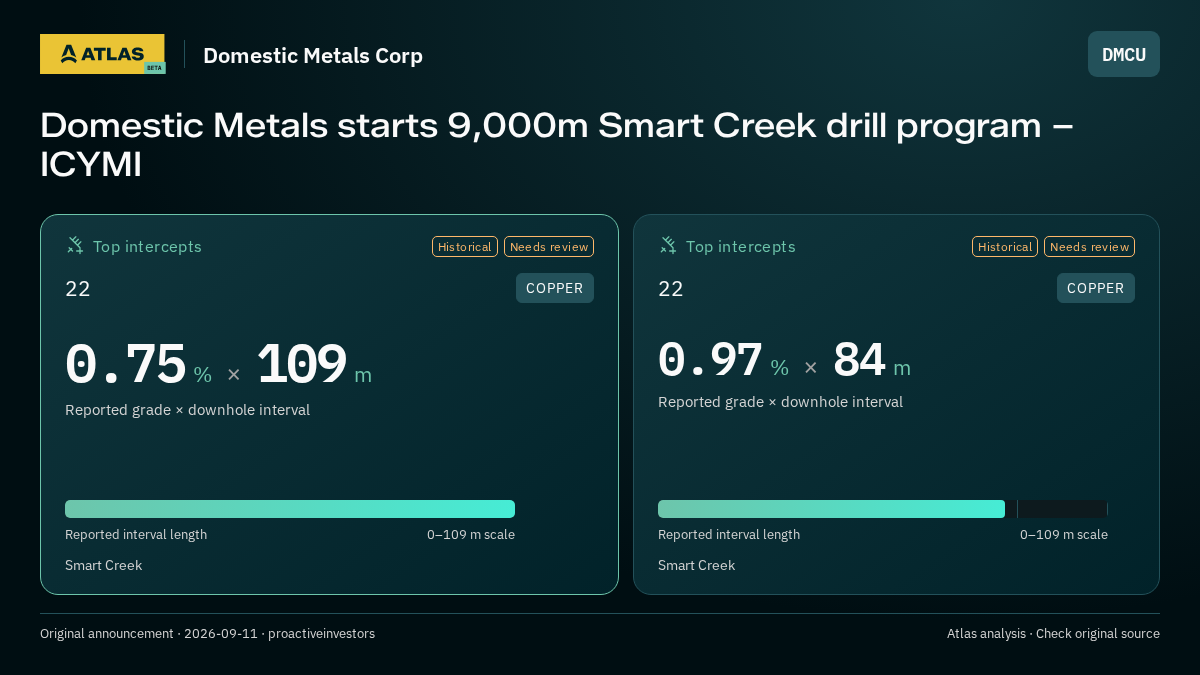
Task: Click the COPPER badge in the 0.97% card
Action: click(1096, 288)
